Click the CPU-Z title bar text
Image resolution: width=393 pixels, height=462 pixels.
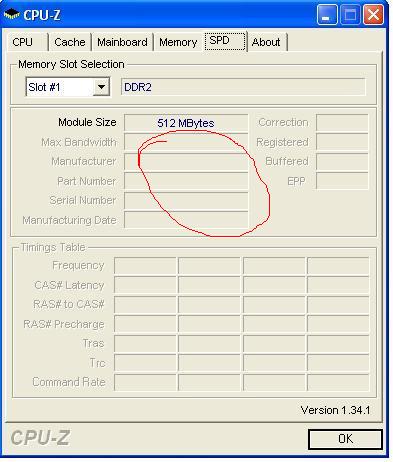(x=42, y=15)
